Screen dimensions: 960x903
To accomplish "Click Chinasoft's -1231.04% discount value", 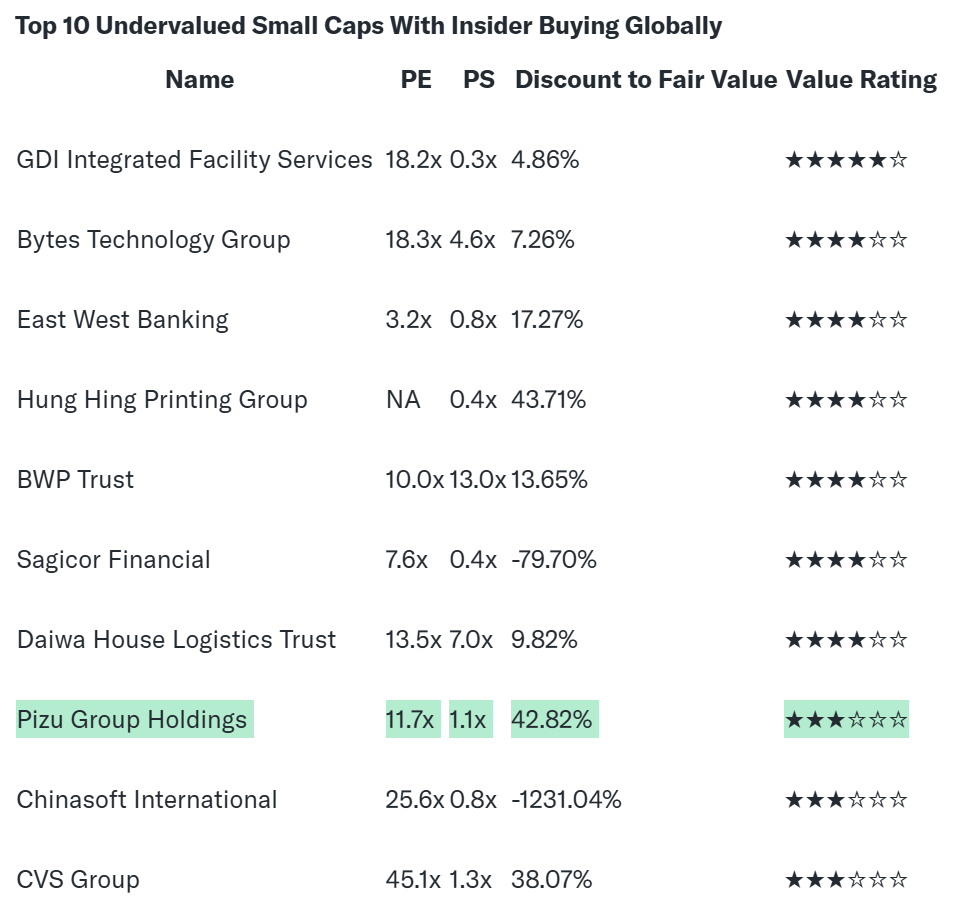I will [x=566, y=800].
